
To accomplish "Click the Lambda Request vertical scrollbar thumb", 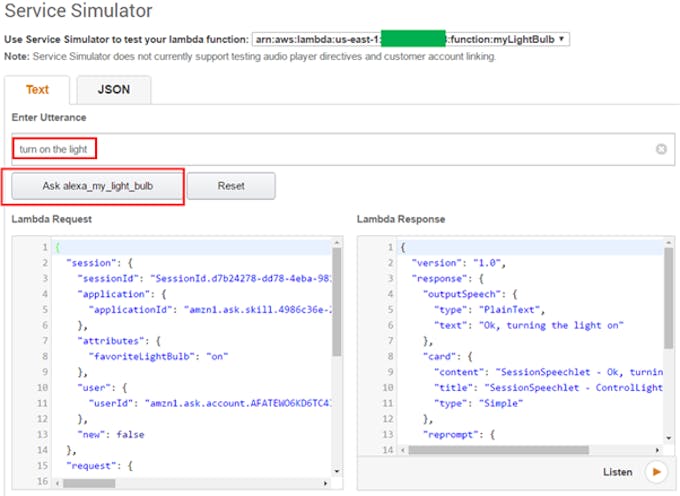I will (x=337, y=302).
